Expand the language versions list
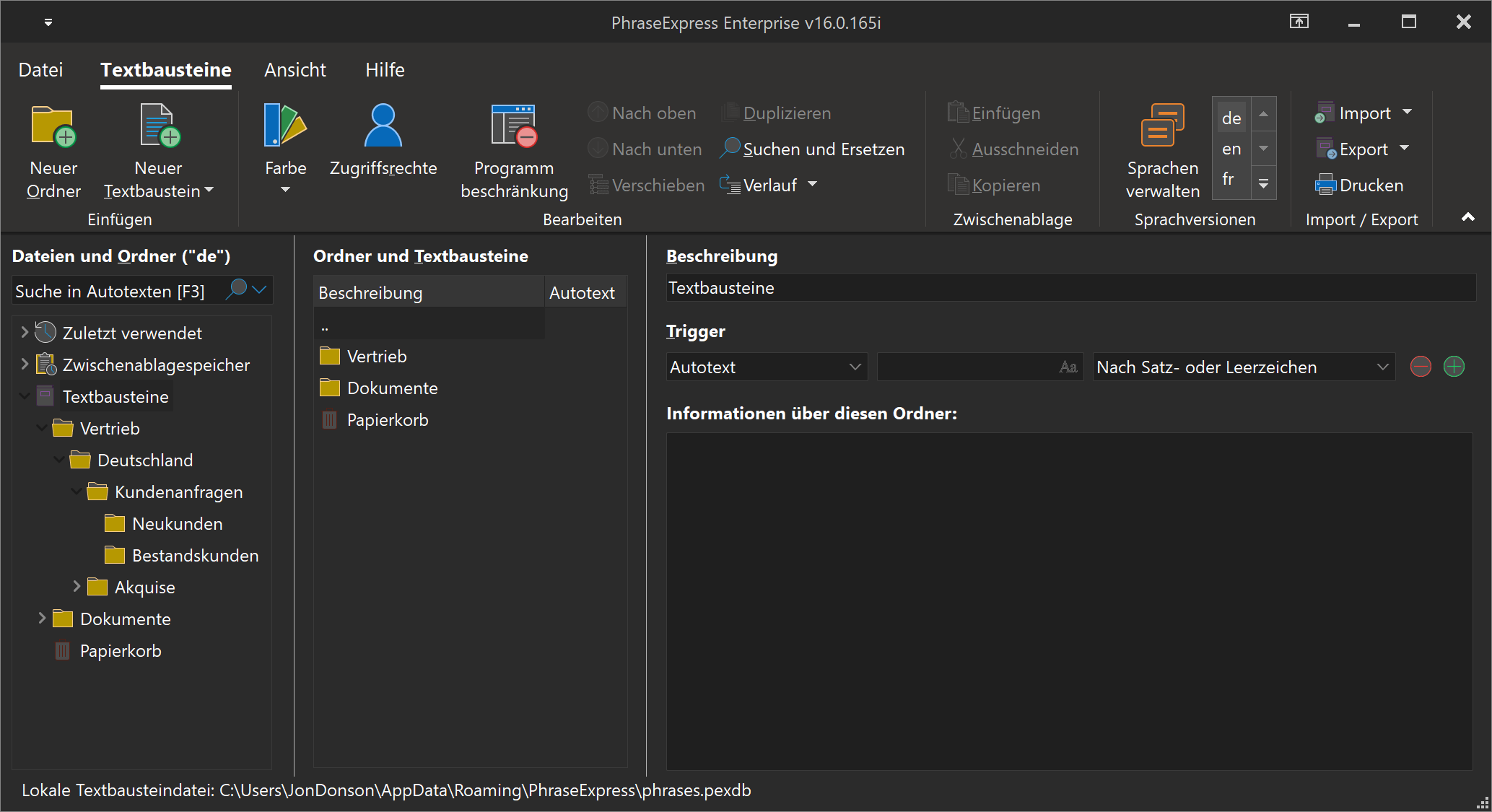 pyautogui.click(x=1263, y=184)
